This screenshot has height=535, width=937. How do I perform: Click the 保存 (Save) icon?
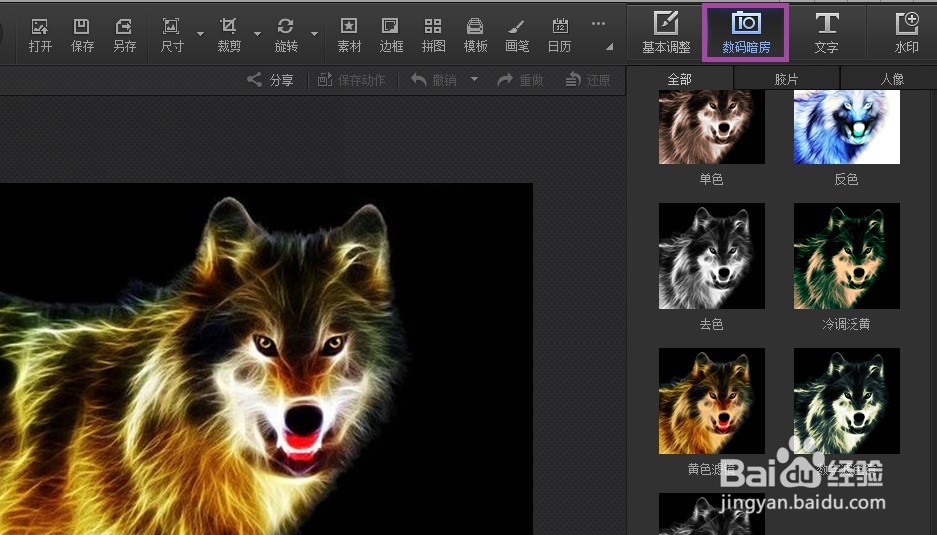pos(82,35)
